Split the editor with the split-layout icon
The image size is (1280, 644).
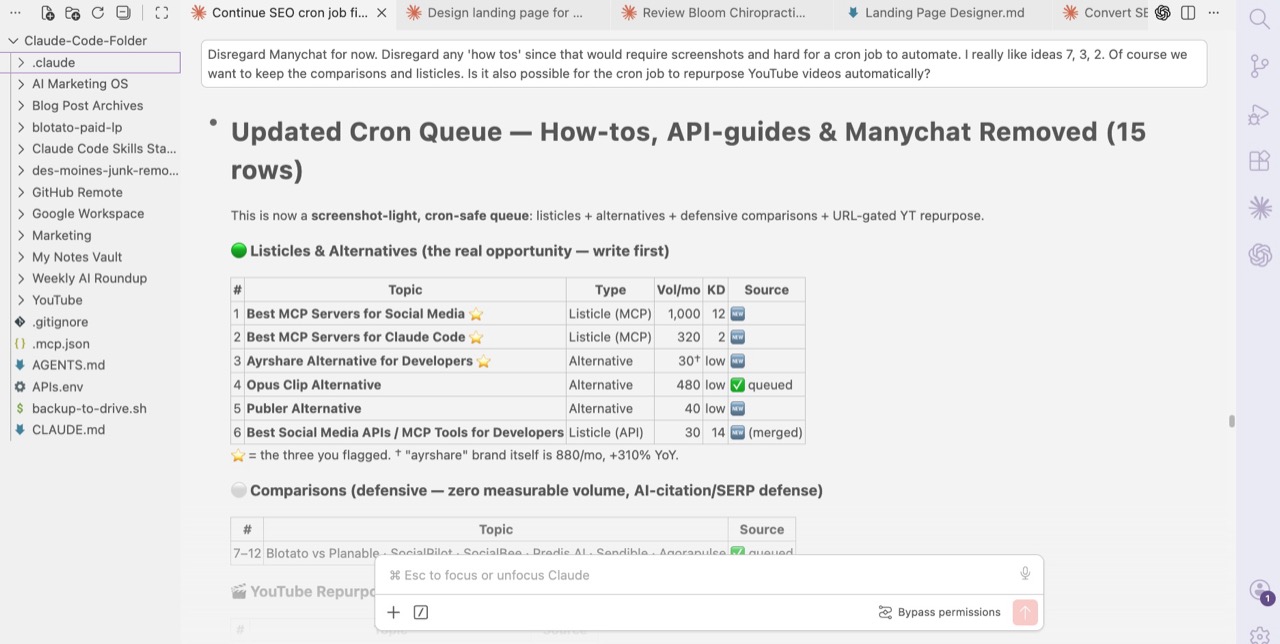click(1188, 13)
